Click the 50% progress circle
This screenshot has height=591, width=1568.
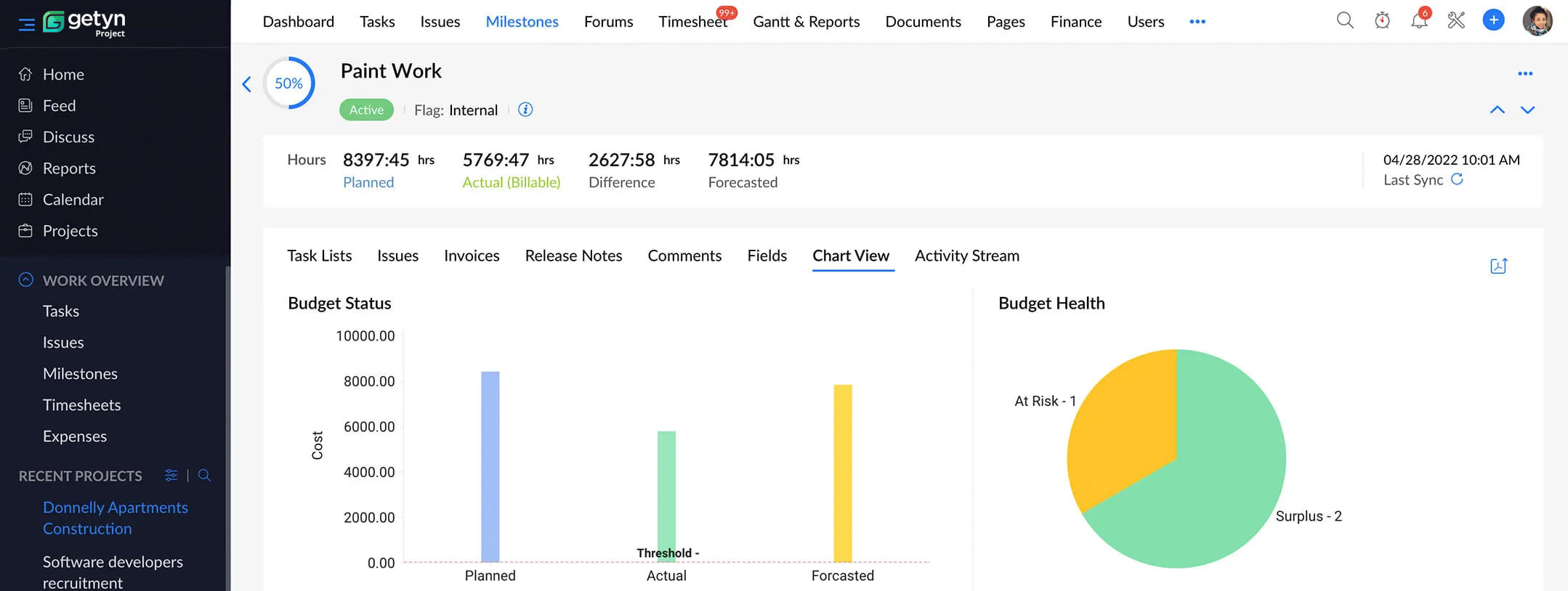288,83
